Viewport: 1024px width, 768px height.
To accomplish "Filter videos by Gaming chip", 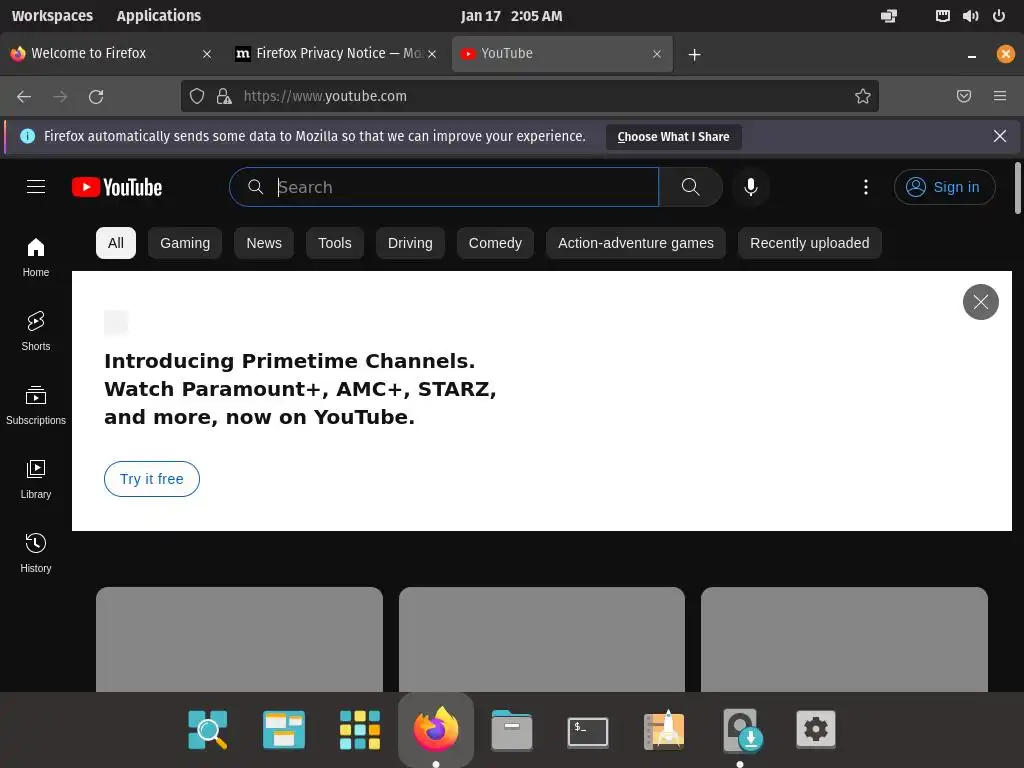I will point(185,243).
